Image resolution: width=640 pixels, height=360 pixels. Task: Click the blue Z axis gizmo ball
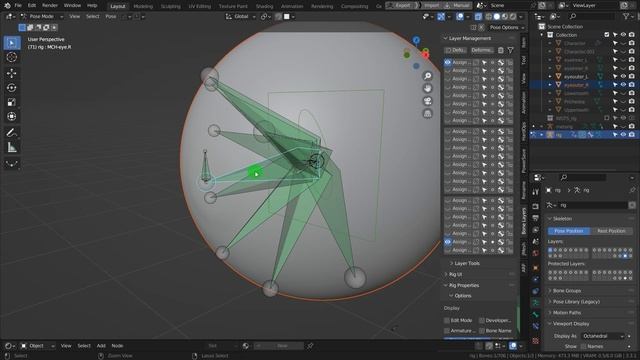pos(416,40)
